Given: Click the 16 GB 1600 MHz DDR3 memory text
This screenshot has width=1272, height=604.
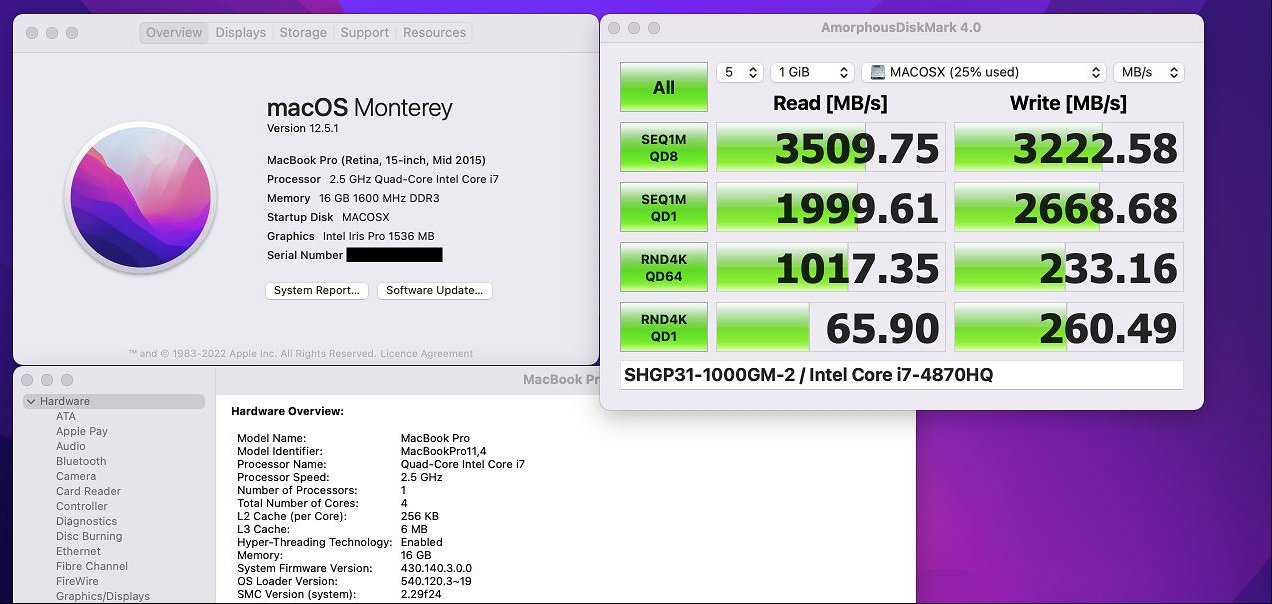Looking at the screenshot, I should click(x=379, y=198).
